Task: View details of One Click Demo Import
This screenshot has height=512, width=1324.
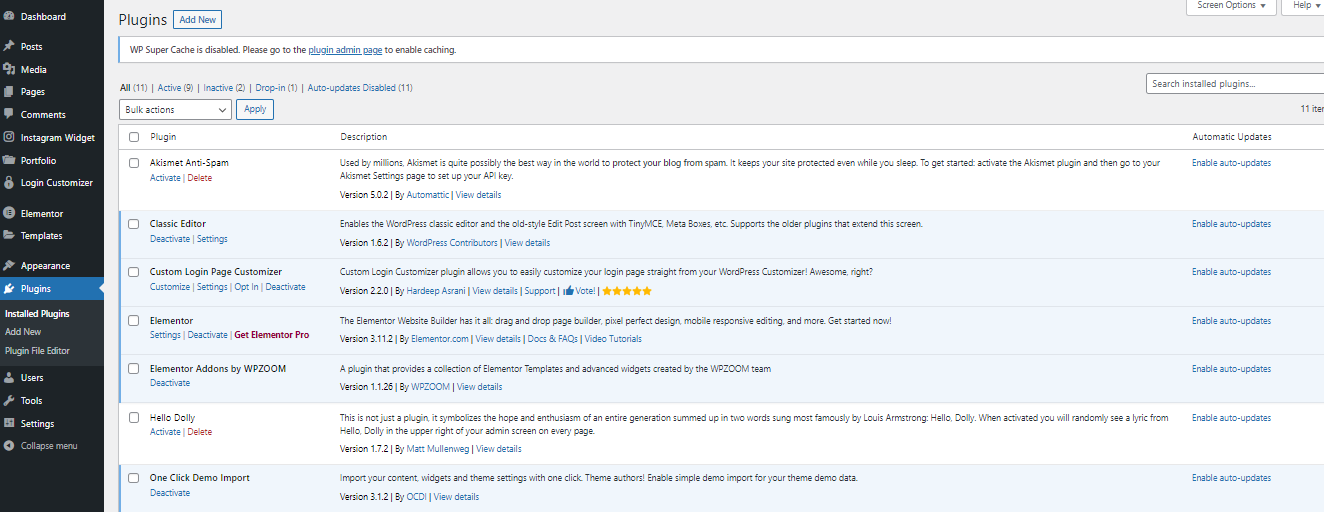Action: coord(456,497)
